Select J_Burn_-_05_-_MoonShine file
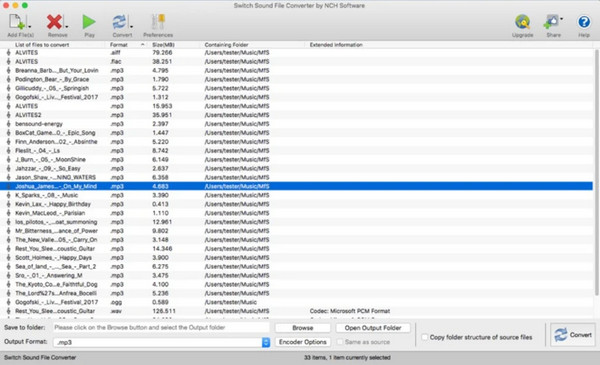Image resolution: width=600 pixels, height=365 pixels. (297, 160)
